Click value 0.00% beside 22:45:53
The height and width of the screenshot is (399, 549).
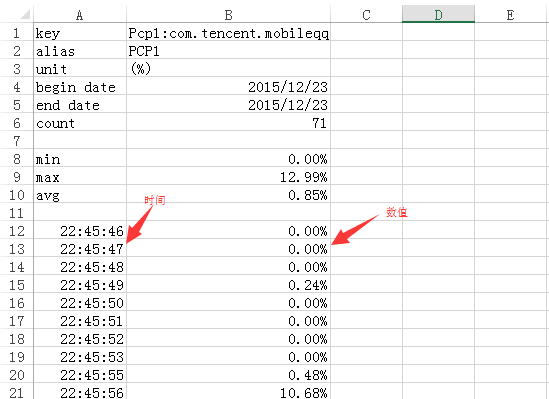pyautogui.click(x=228, y=357)
